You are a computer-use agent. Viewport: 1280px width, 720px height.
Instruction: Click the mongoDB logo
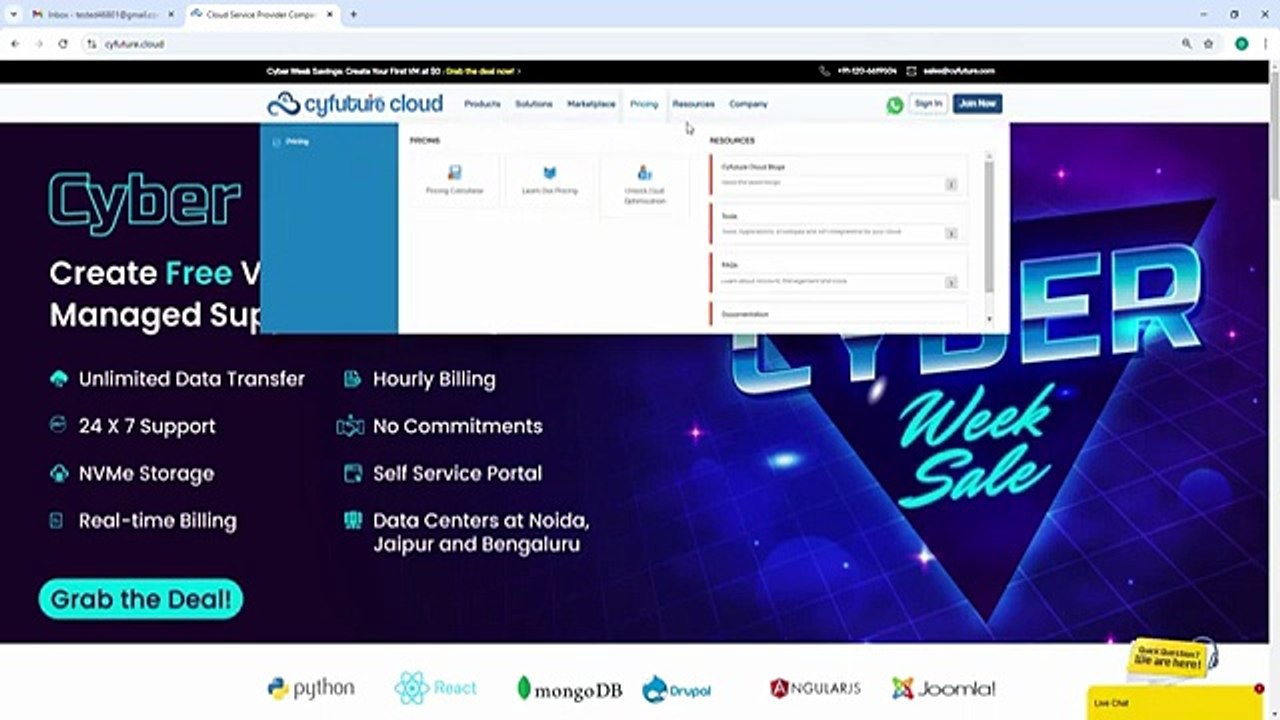pyautogui.click(x=569, y=689)
